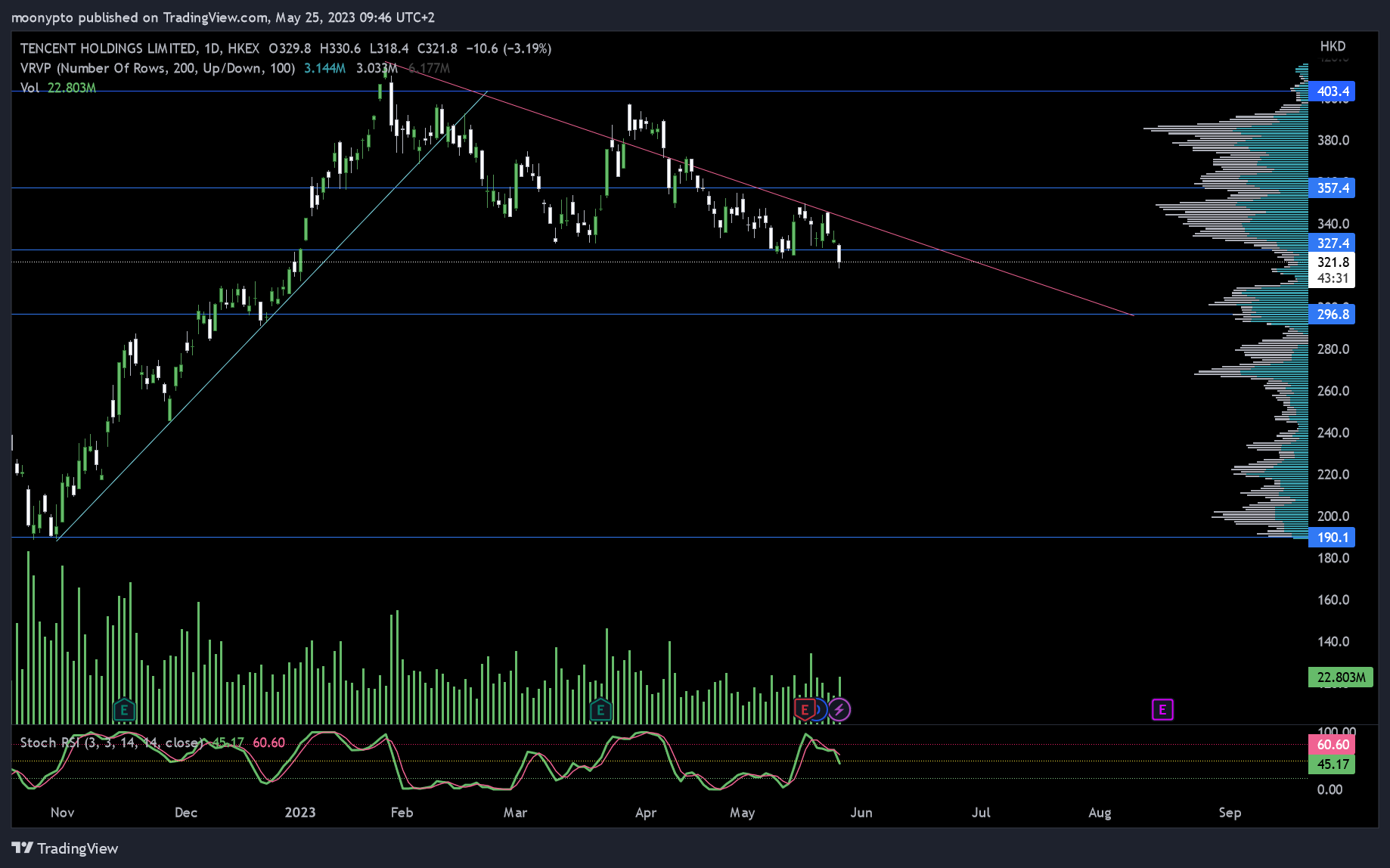Image resolution: width=1390 pixels, height=868 pixels.
Task: Click the opening price value O329.8
Action: (x=290, y=48)
